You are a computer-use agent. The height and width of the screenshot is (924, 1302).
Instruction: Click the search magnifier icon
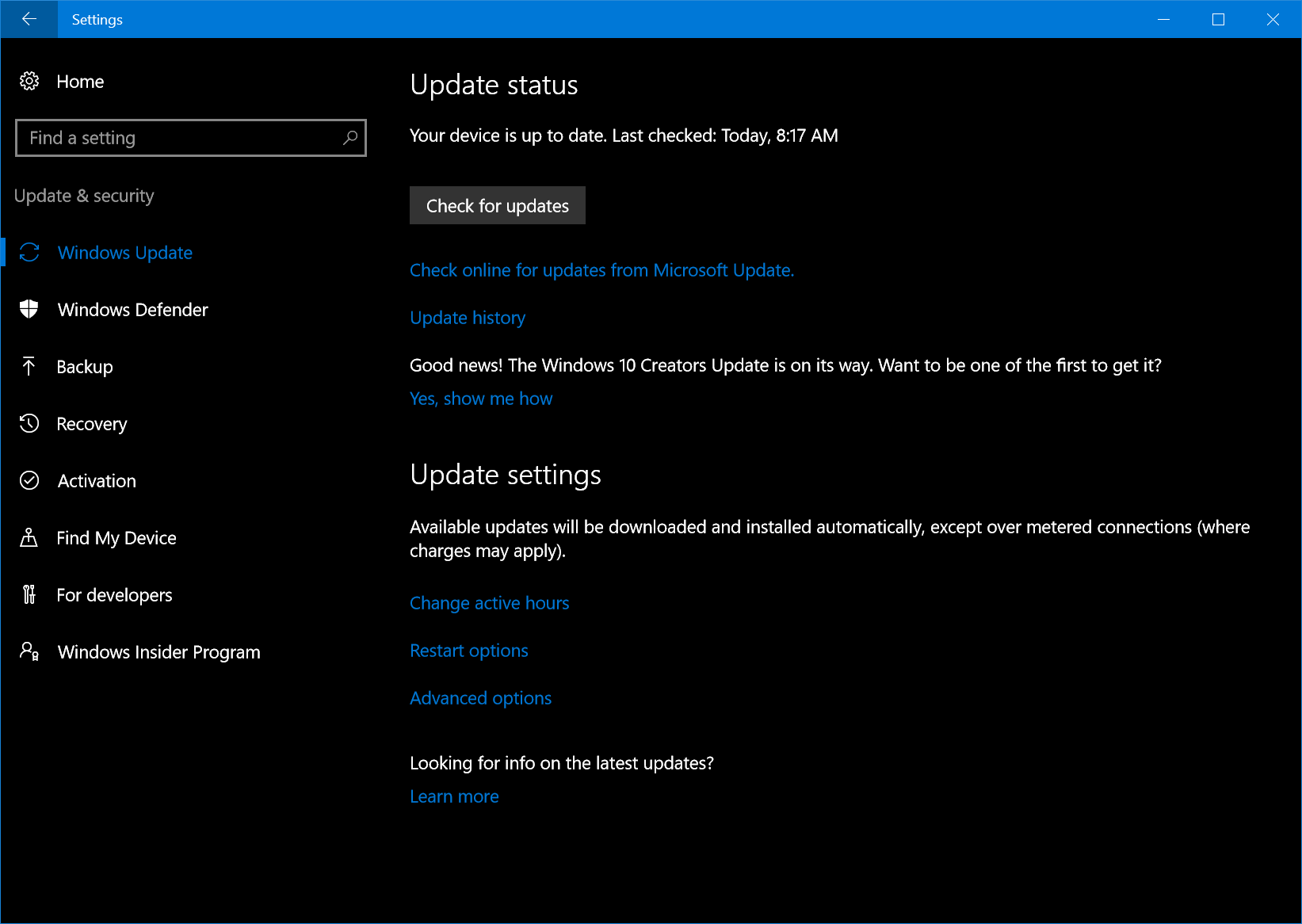tap(349, 138)
